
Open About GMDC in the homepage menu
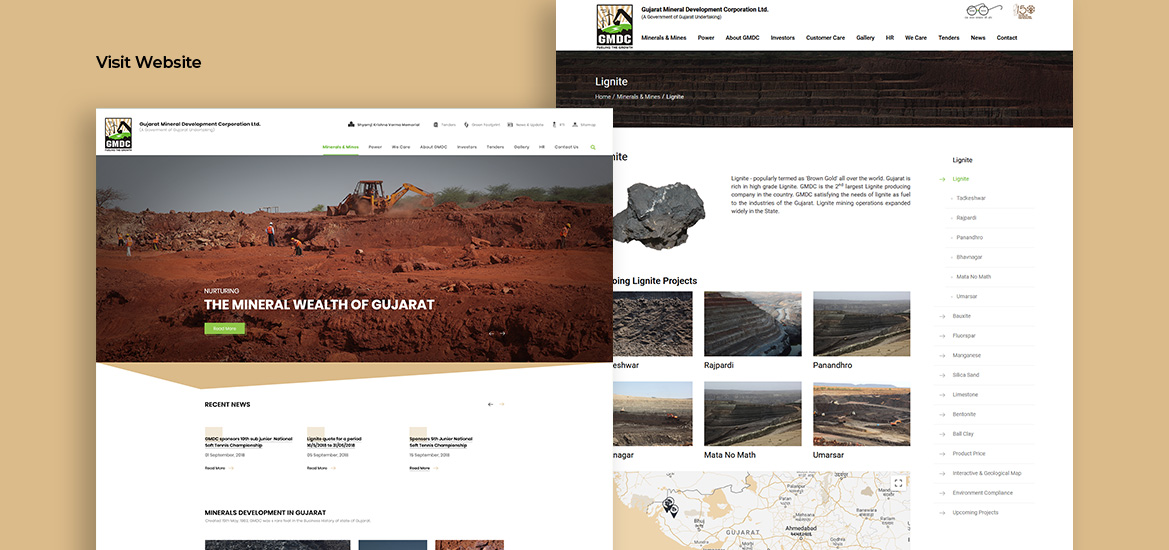(x=434, y=147)
